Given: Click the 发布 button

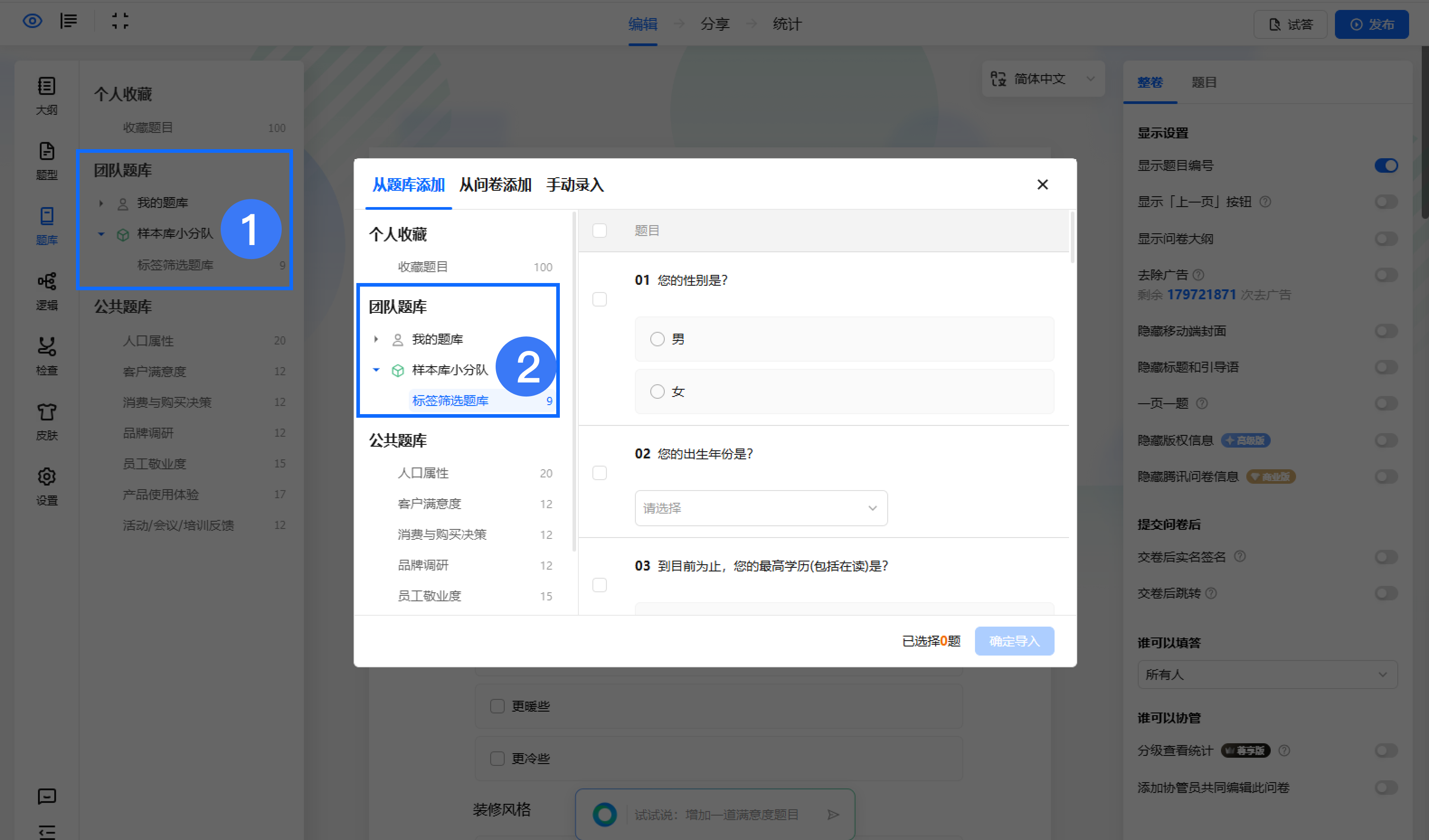Looking at the screenshot, I should (1372, 24).
